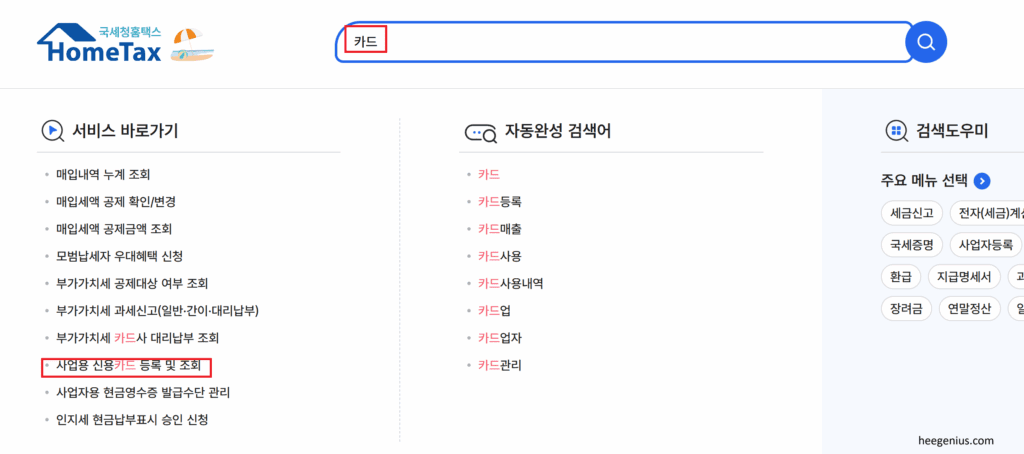Select 카드등록 autocomplete suggestion

[x=499, y=201]
